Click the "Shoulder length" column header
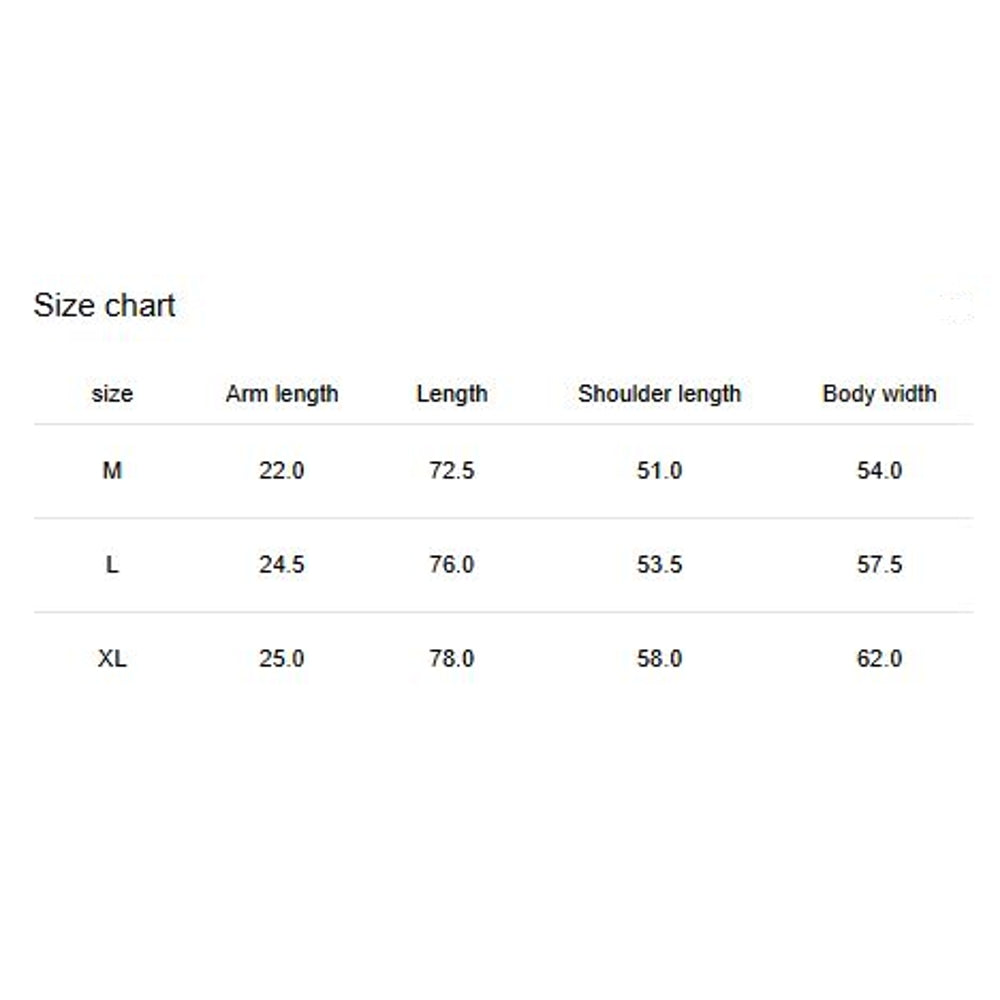 [x=659, y=394]
